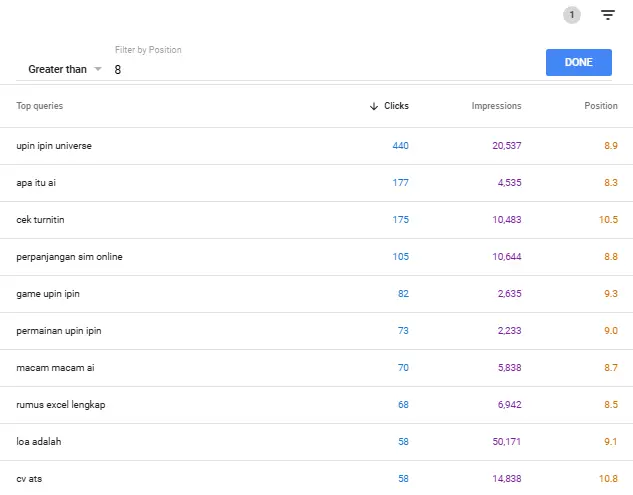Click the Top queries column header
This screenshot has width=633, height=495.
point(40,106)
